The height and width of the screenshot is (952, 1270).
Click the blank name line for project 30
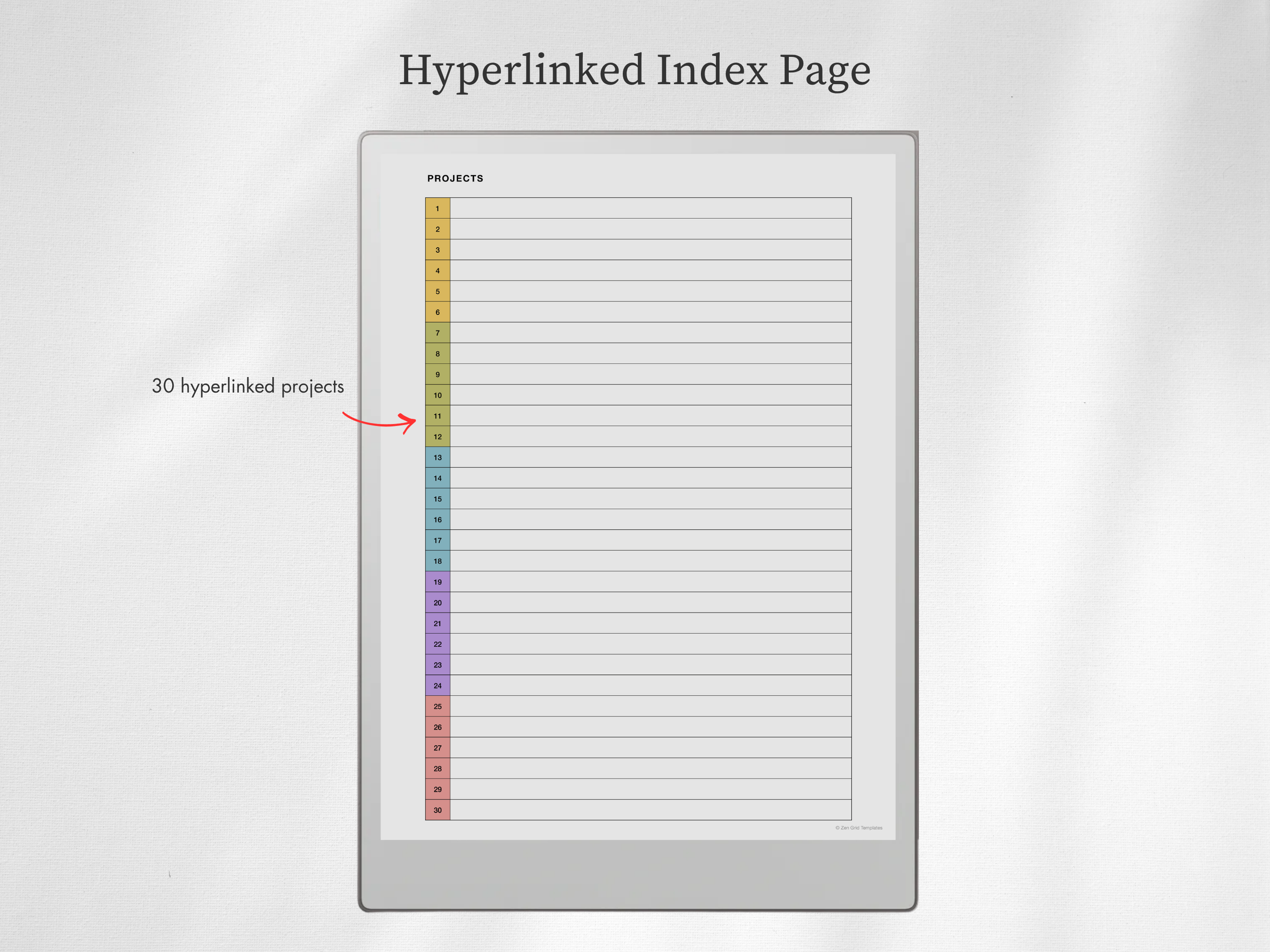pos(651,810)
